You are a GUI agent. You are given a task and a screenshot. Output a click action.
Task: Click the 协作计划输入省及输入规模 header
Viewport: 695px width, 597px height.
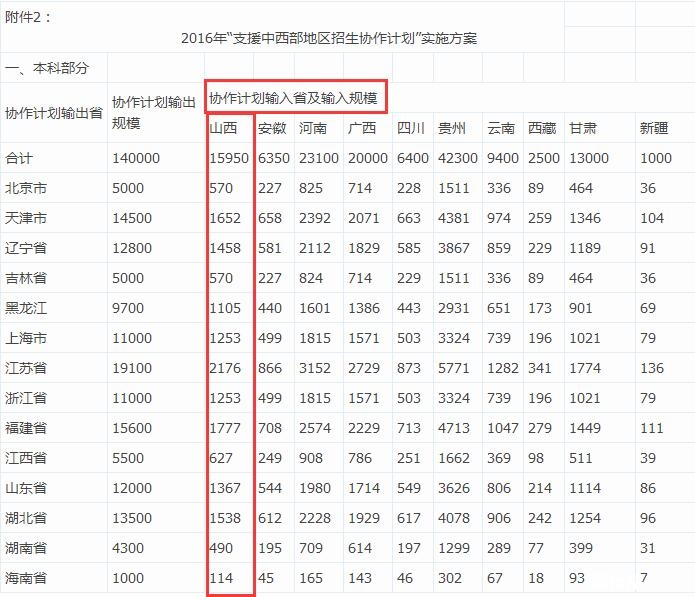click(293, 98)
